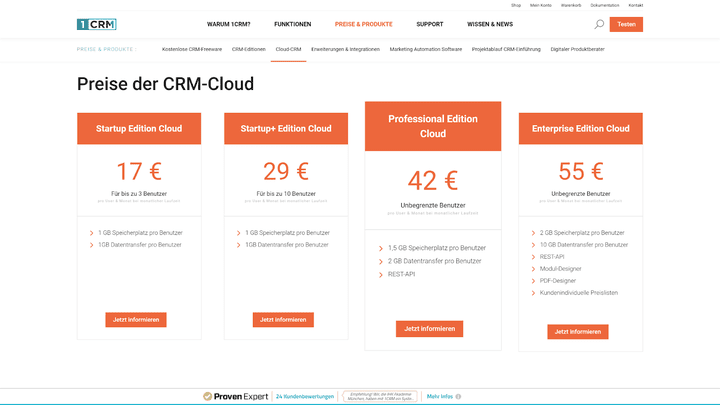
Task: Click chevron before PDF-Designer feature
Action: (x=533, y=281)
